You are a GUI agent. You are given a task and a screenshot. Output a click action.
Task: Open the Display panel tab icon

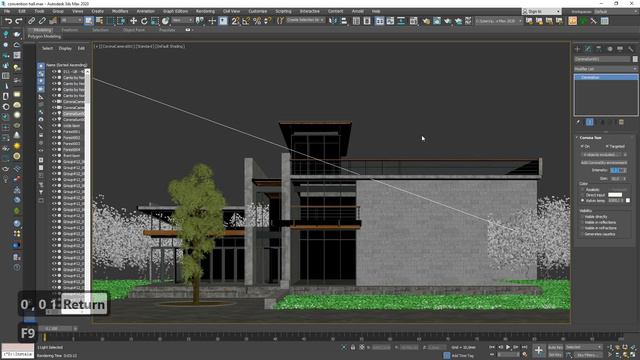[x=620, y=49]
